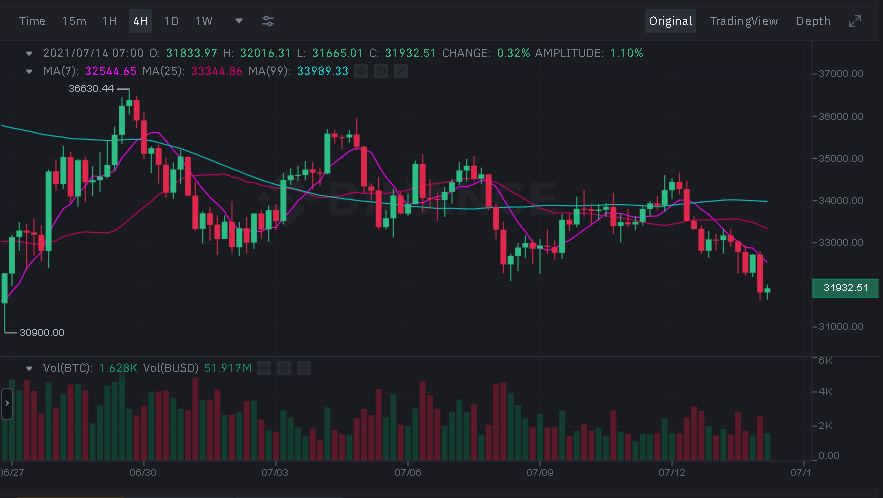This screenshot has height=498, width=883.
Task: Select the 1D interval
Action: [171, 21]
